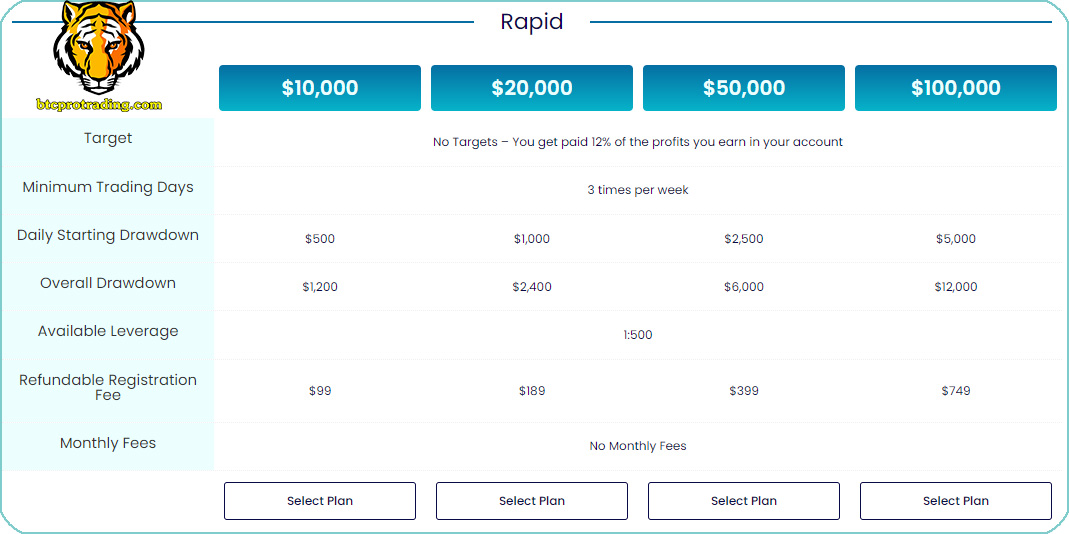
Task: Select the $10,000 plan header
Action: coord(320,88)
